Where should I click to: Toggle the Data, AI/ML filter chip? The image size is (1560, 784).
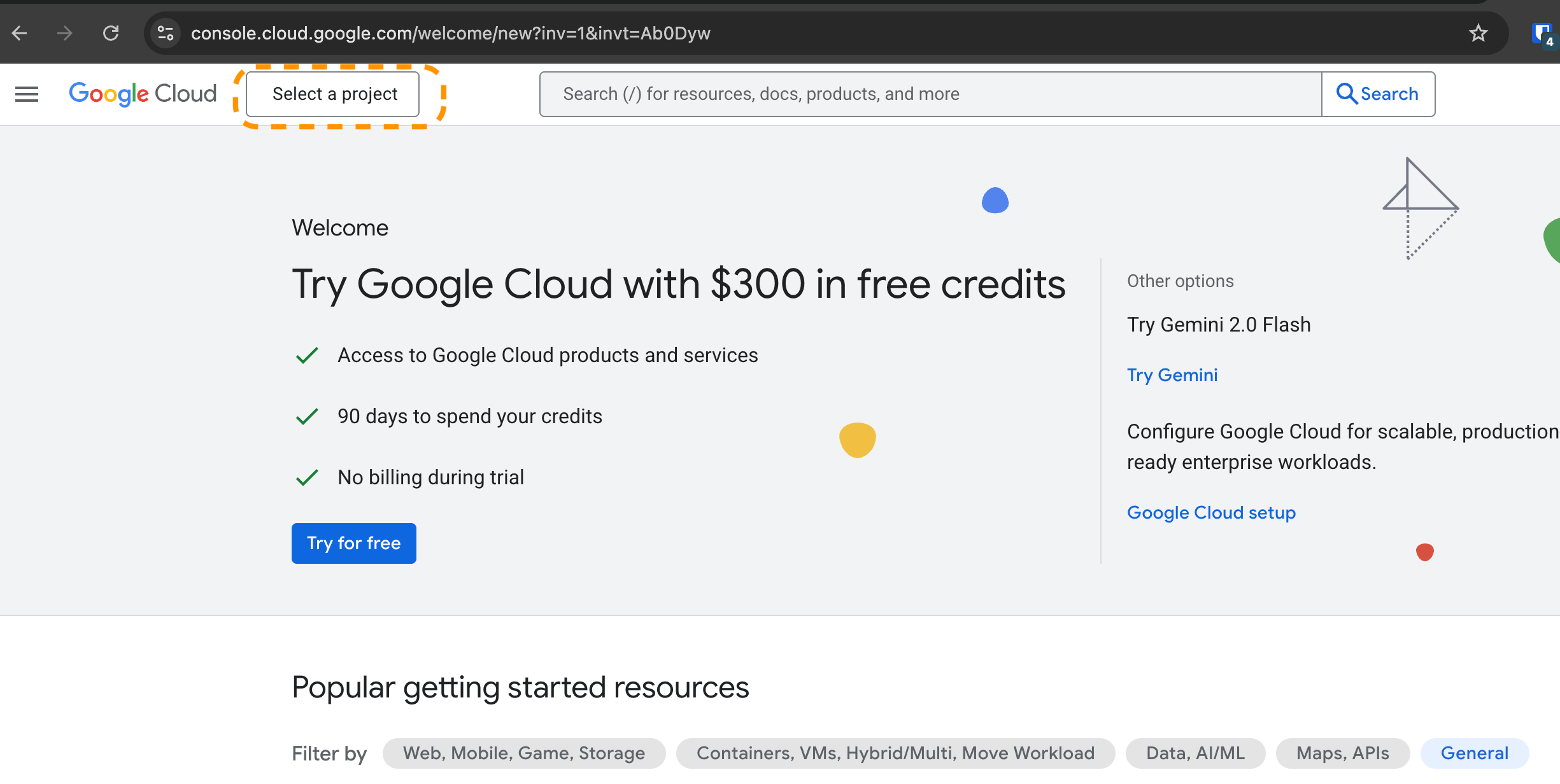[x=1195, y=753]
